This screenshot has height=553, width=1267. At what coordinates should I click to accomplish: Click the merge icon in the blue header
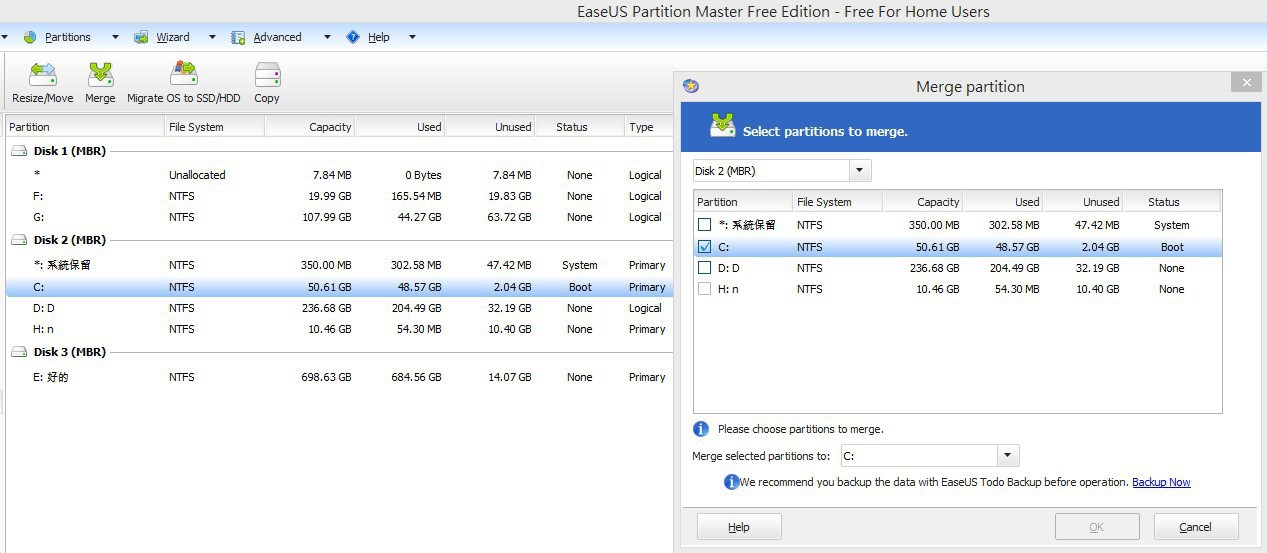pos(723,126)
